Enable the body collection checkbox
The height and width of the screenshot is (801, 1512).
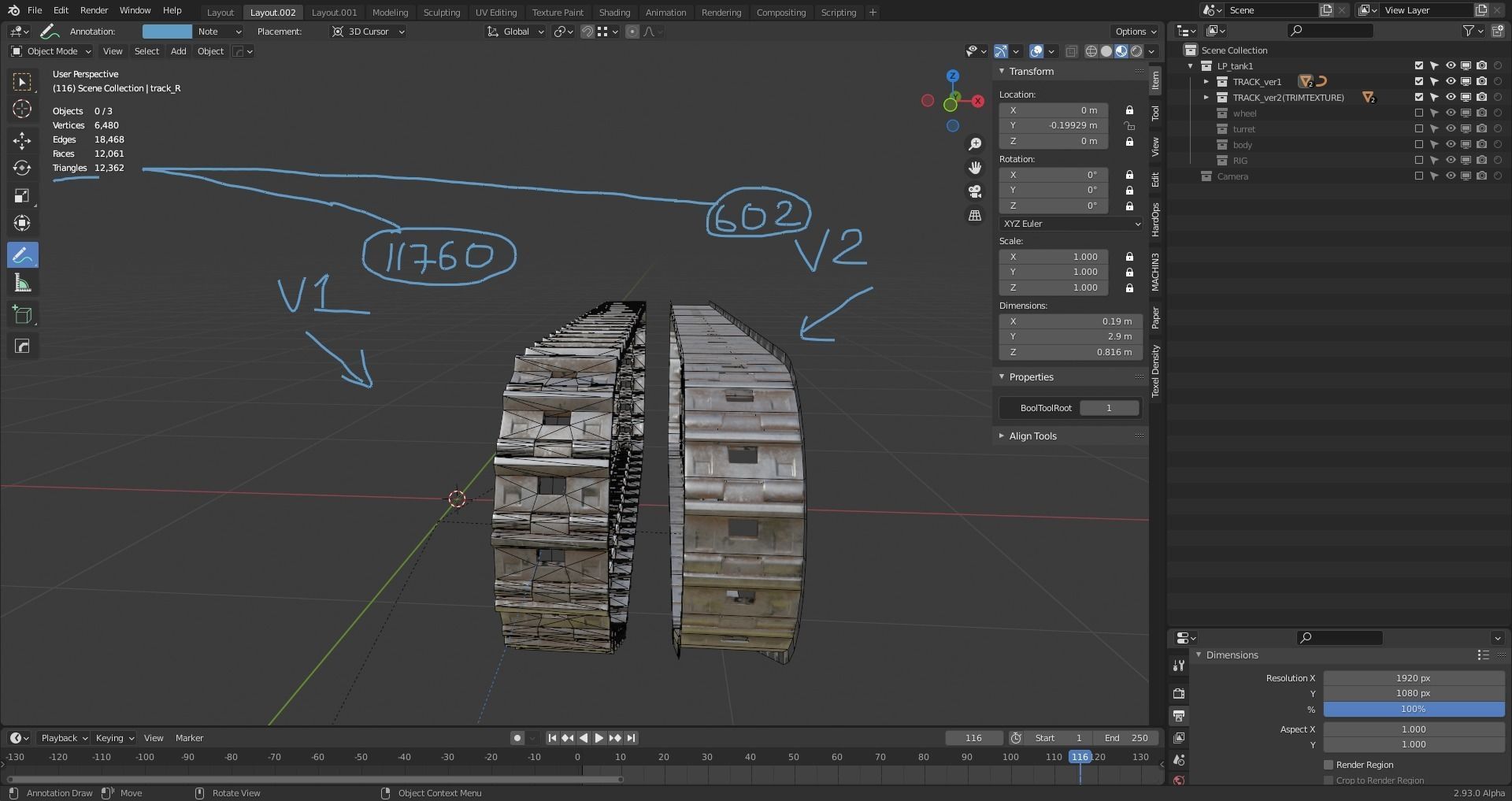1419,144
